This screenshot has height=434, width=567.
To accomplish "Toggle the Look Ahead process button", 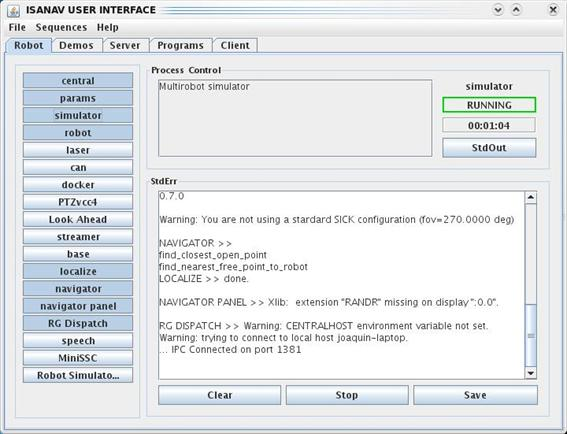I will pyautogui.click(x=78, y=219).
